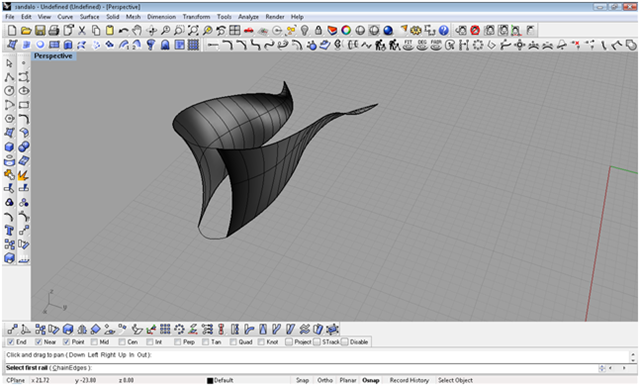
Task: Select the Rectangle tool in left toolbar
Action: [24, 105]
